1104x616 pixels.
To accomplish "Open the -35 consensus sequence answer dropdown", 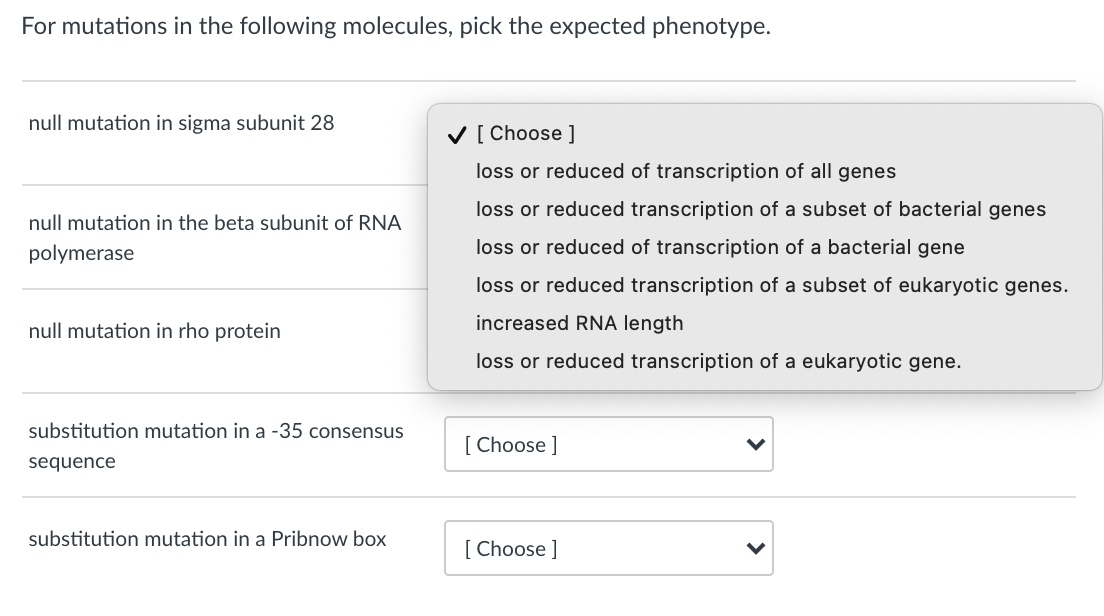I will 608,444.
